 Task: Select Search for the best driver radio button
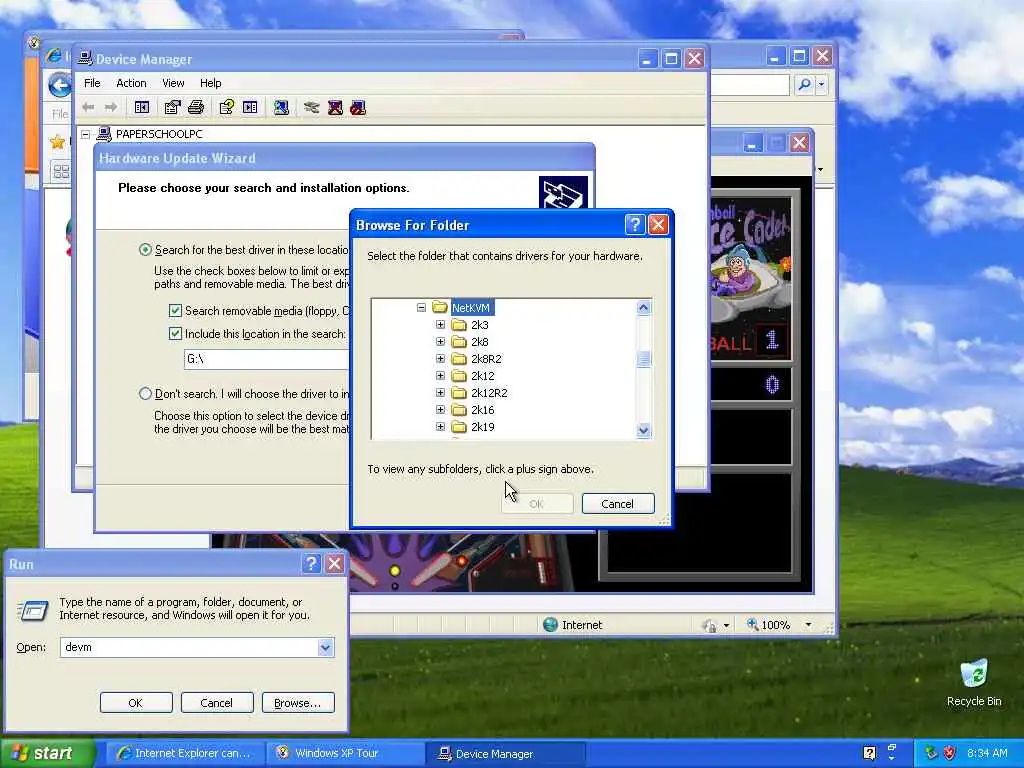[145, 249]
